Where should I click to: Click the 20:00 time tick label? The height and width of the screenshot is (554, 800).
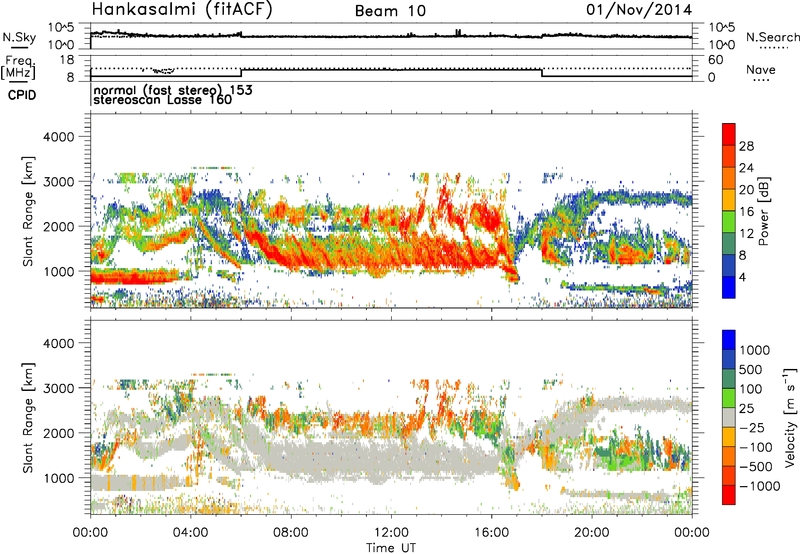click(592, 533)
